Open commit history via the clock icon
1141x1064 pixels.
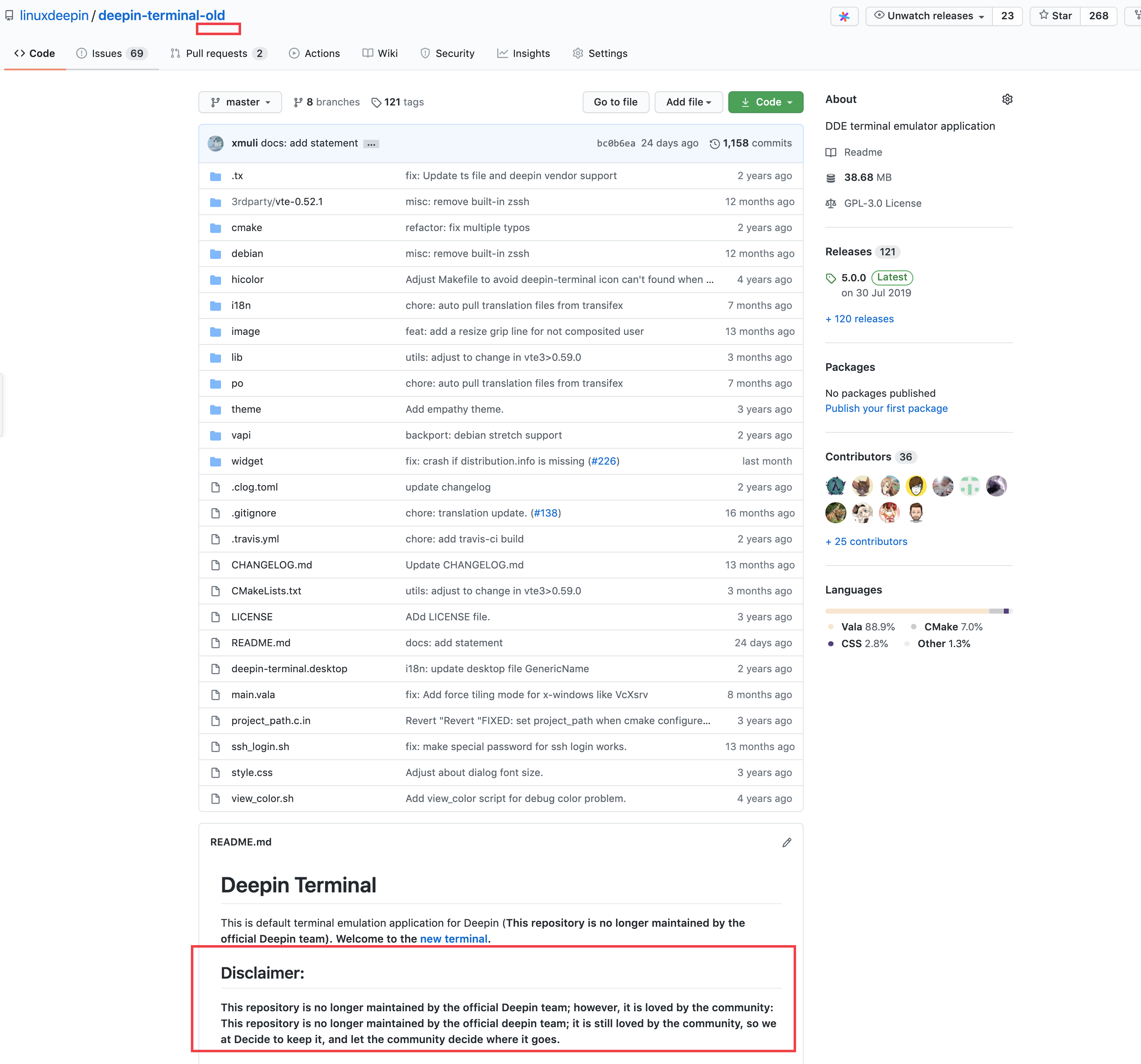pyautogui.click(x=714, y=144)
